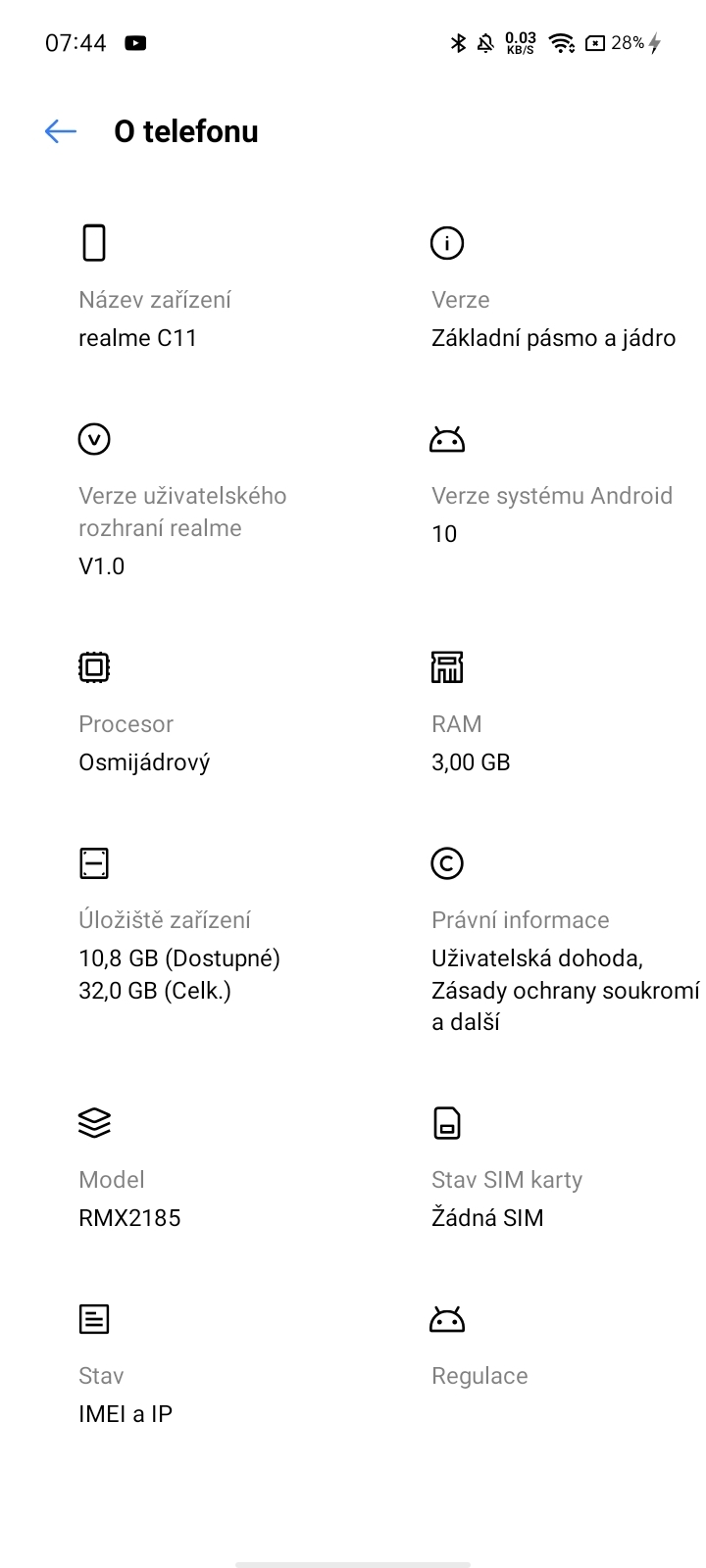Select the realme UI version icon
The width and height of the screenshot is (706, 1568).
point(93,438)
